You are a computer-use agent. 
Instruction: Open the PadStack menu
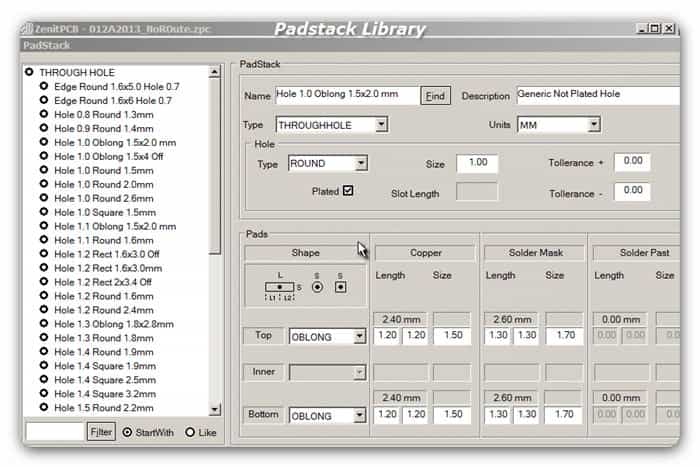click(x=46, y=45)
